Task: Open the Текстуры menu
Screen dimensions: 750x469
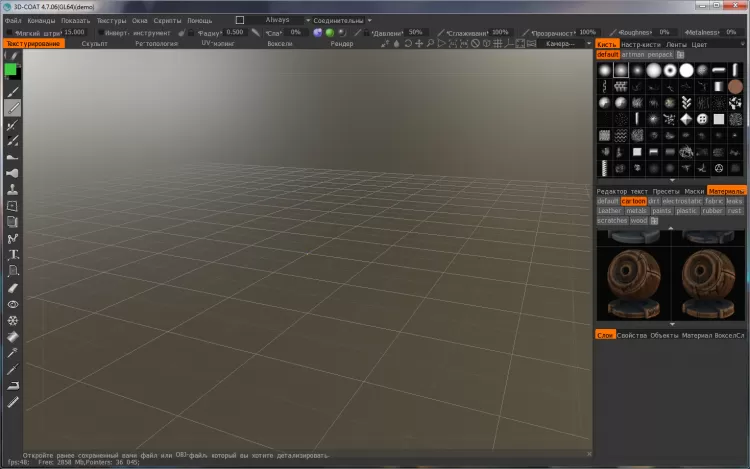Action: (111, 21)
